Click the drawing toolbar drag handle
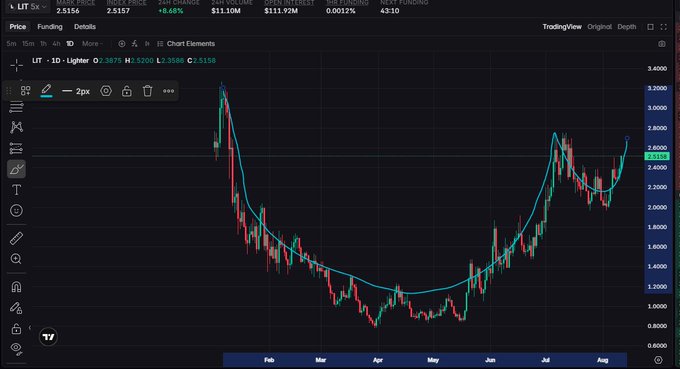Screen dimensions: 680x369 (x=9, y=91)
